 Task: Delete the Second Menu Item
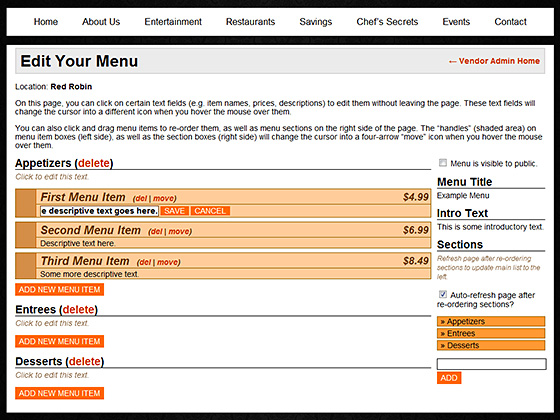point(156,232)
